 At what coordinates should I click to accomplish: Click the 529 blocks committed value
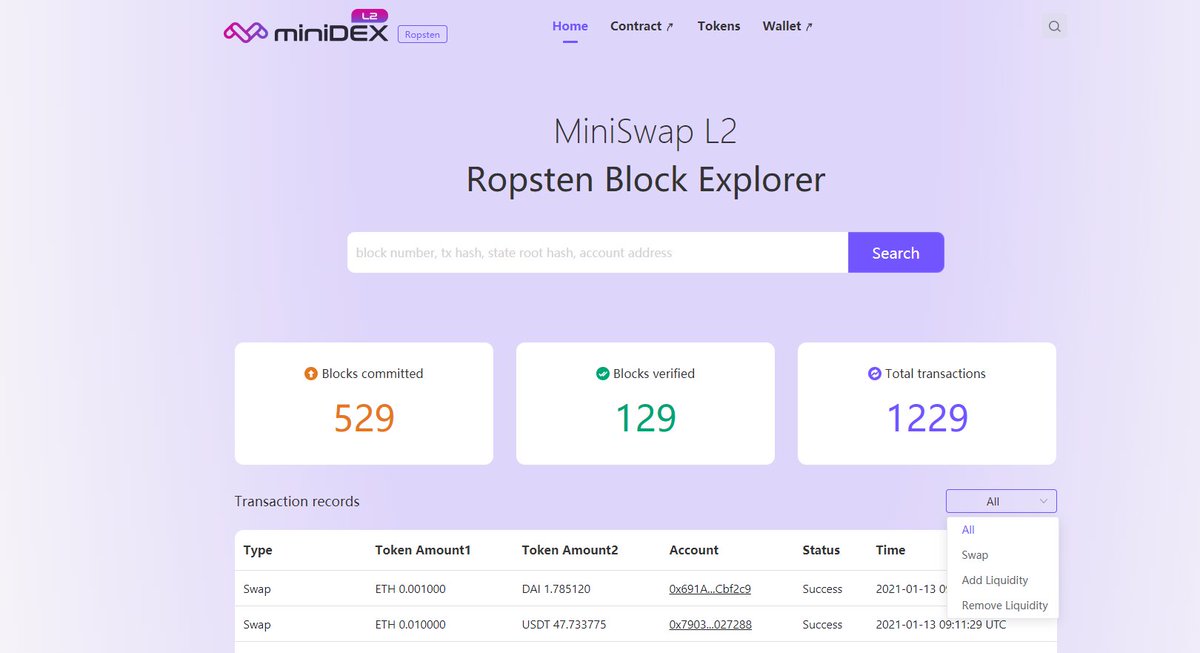pyautogui.click(x=364, y=418)
